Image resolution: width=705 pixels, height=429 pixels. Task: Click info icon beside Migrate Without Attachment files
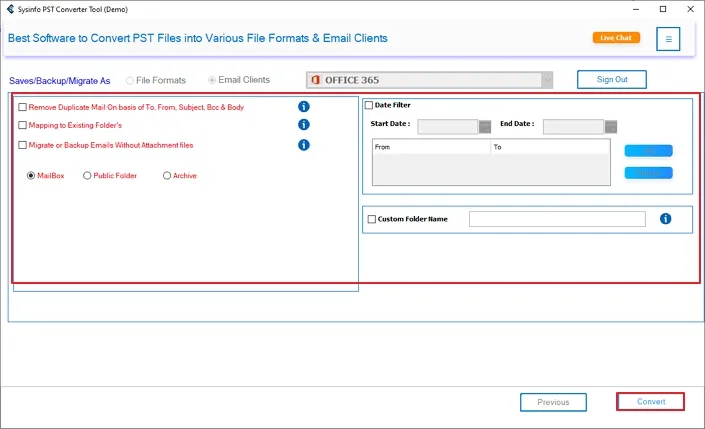tap(304, 145)
